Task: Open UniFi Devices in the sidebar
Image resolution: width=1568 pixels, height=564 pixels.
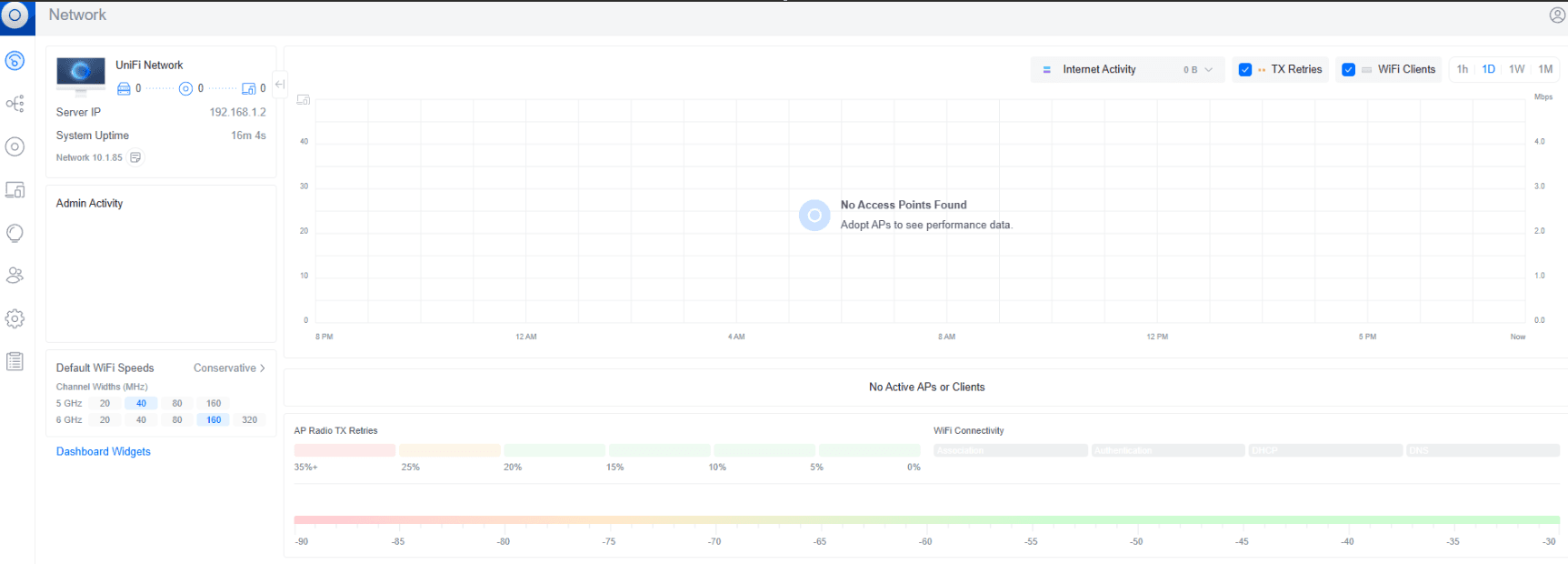Action: pyautogui.click(x=15, y=146)
